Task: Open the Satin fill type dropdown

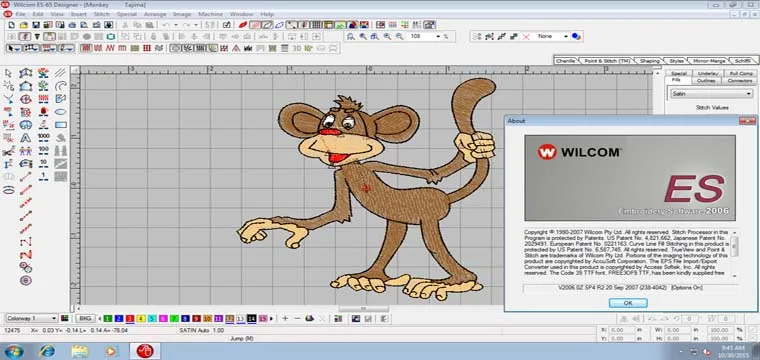Action: click(x=712, y=94)
